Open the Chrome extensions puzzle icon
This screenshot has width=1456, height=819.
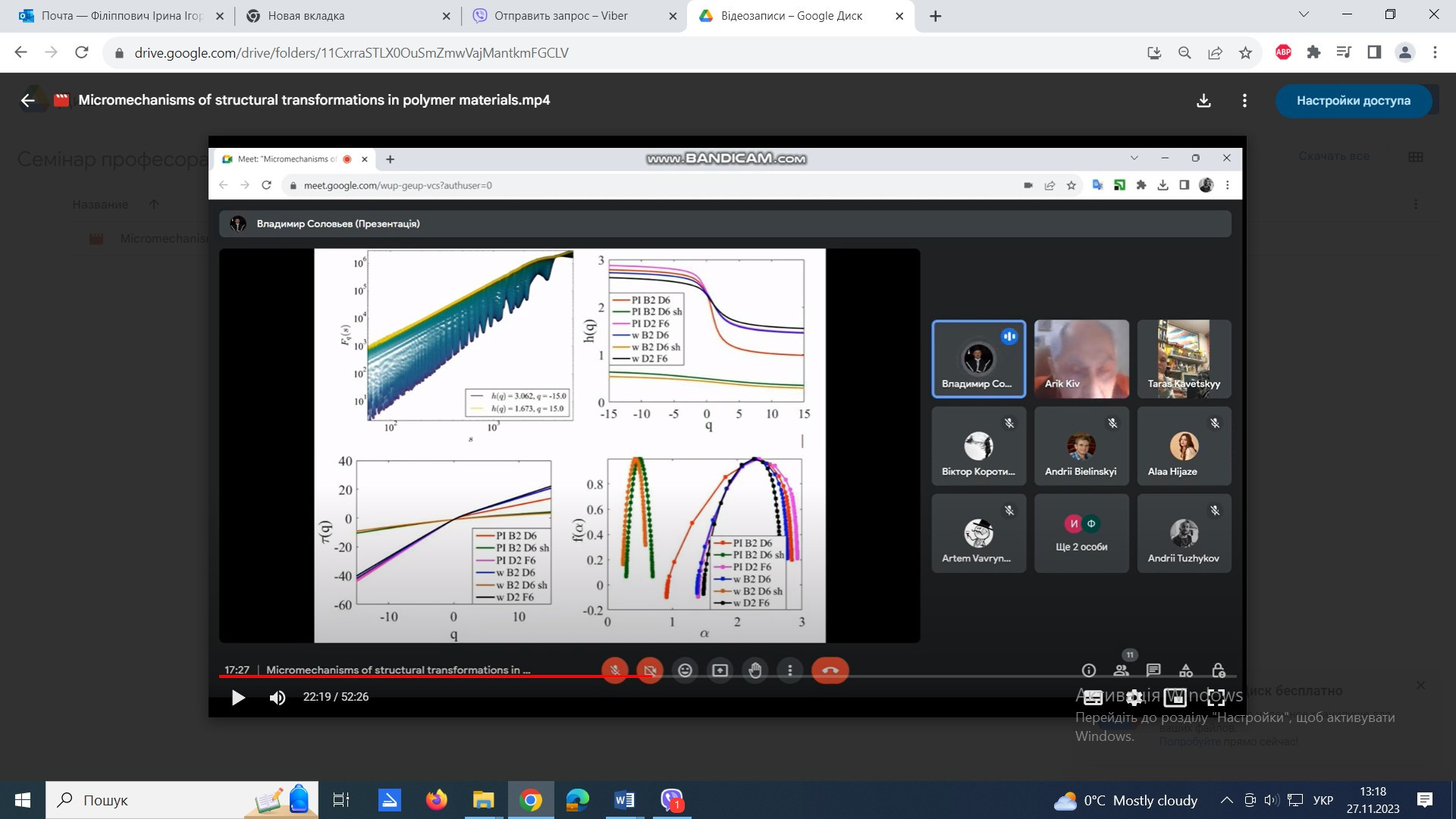1313,52
